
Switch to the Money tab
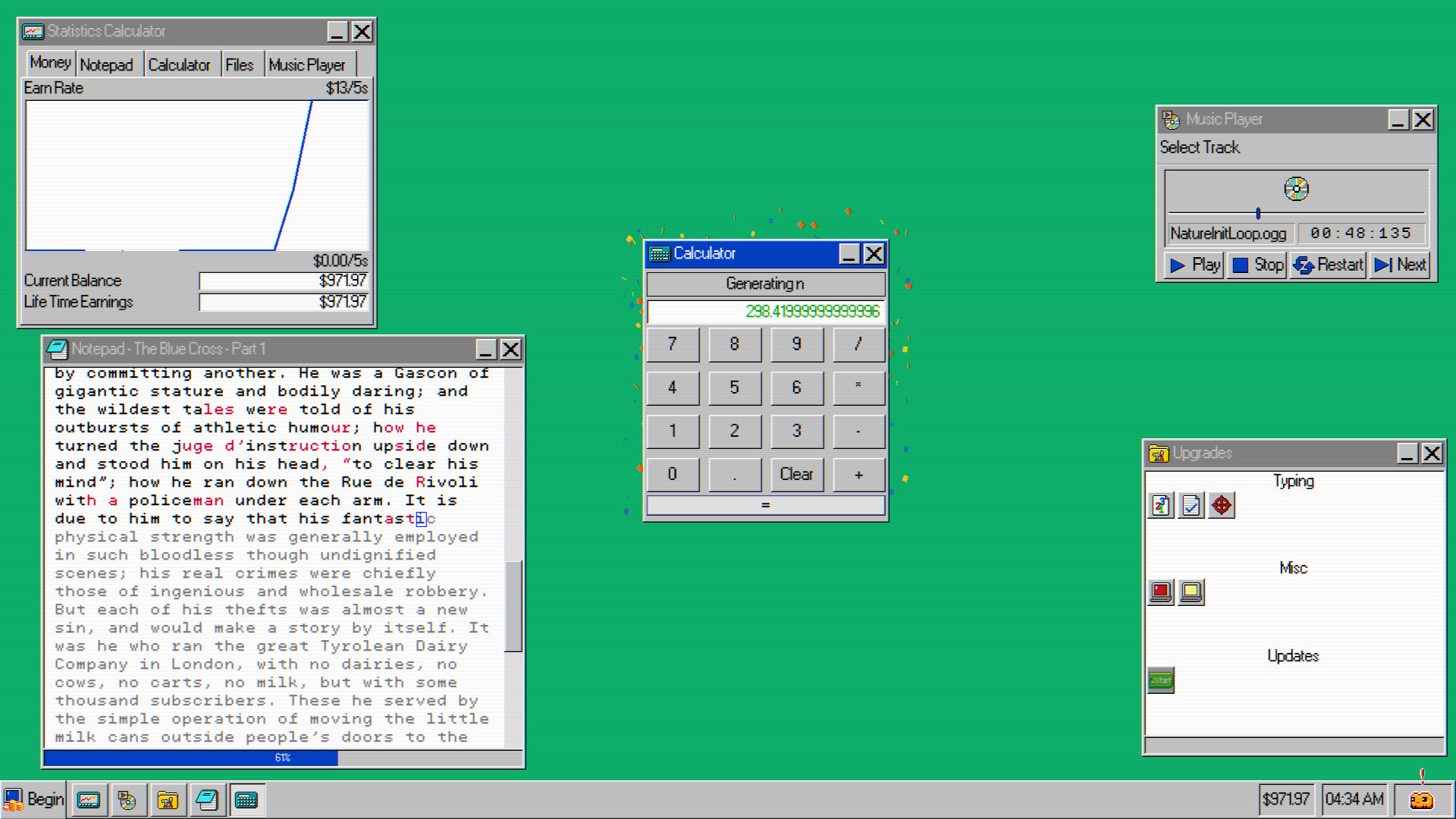[x=50, y=63]
